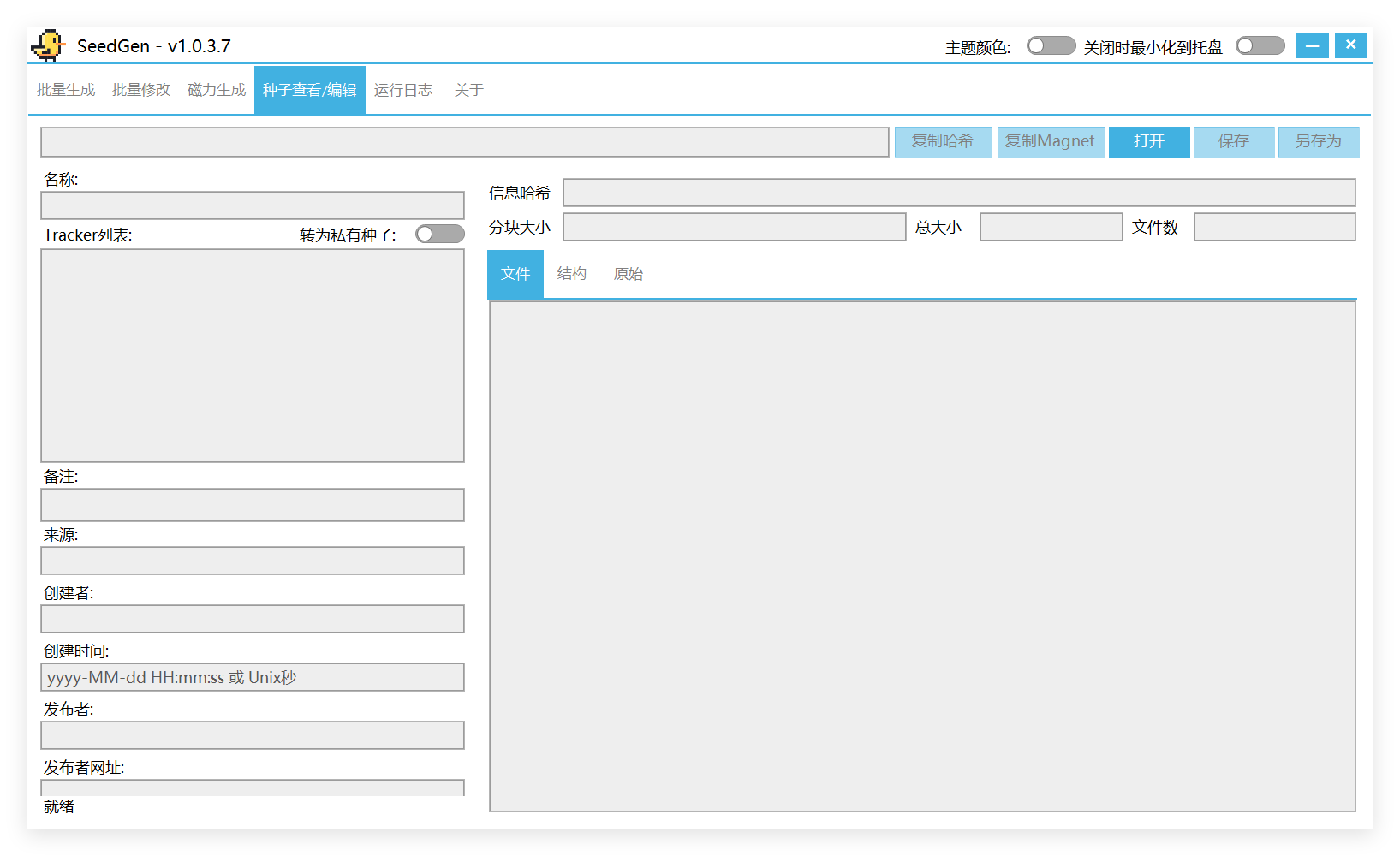Image resolution: width=1400 pixels, height=856 pixels.
Task: Open the 批量修改 tab
Action: pos(141,90)
